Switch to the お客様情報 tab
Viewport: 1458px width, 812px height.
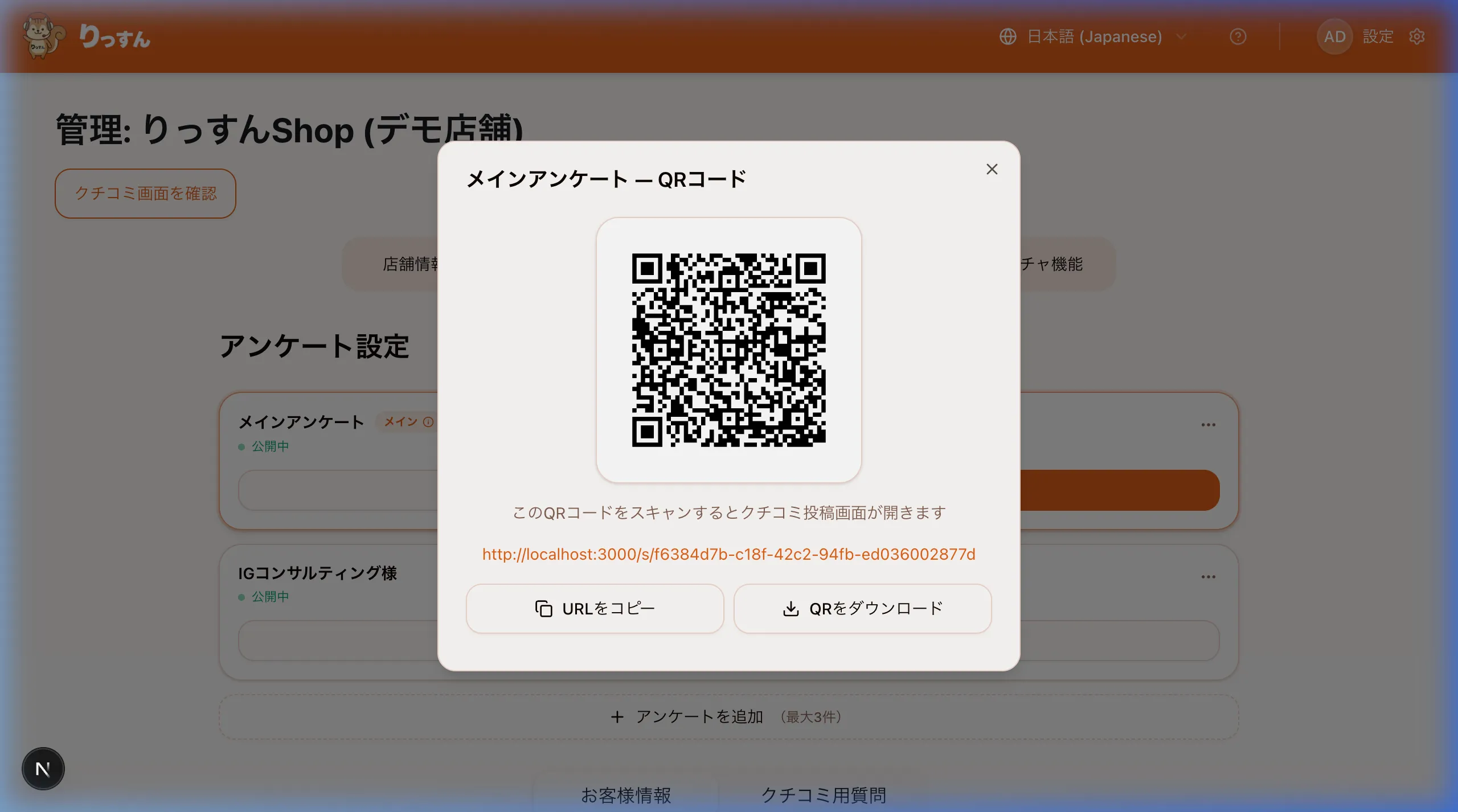[x=625, y=795]
